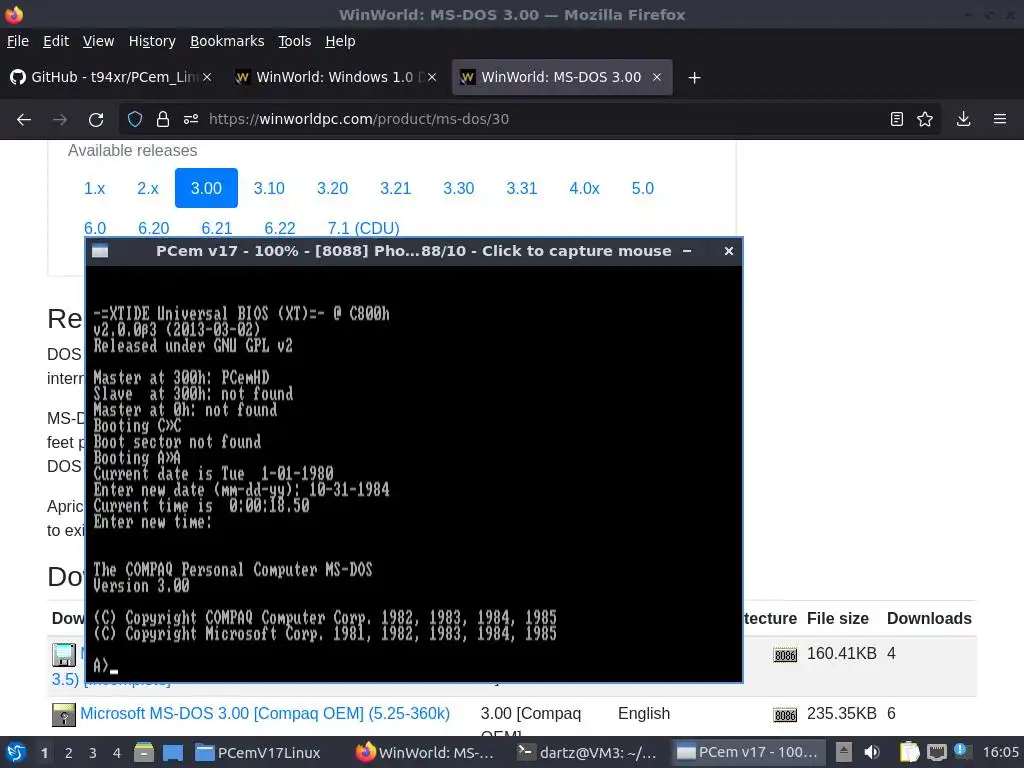Bookmark this page with the star icon
Viewport: 1024px width, 768px height.
925,119
